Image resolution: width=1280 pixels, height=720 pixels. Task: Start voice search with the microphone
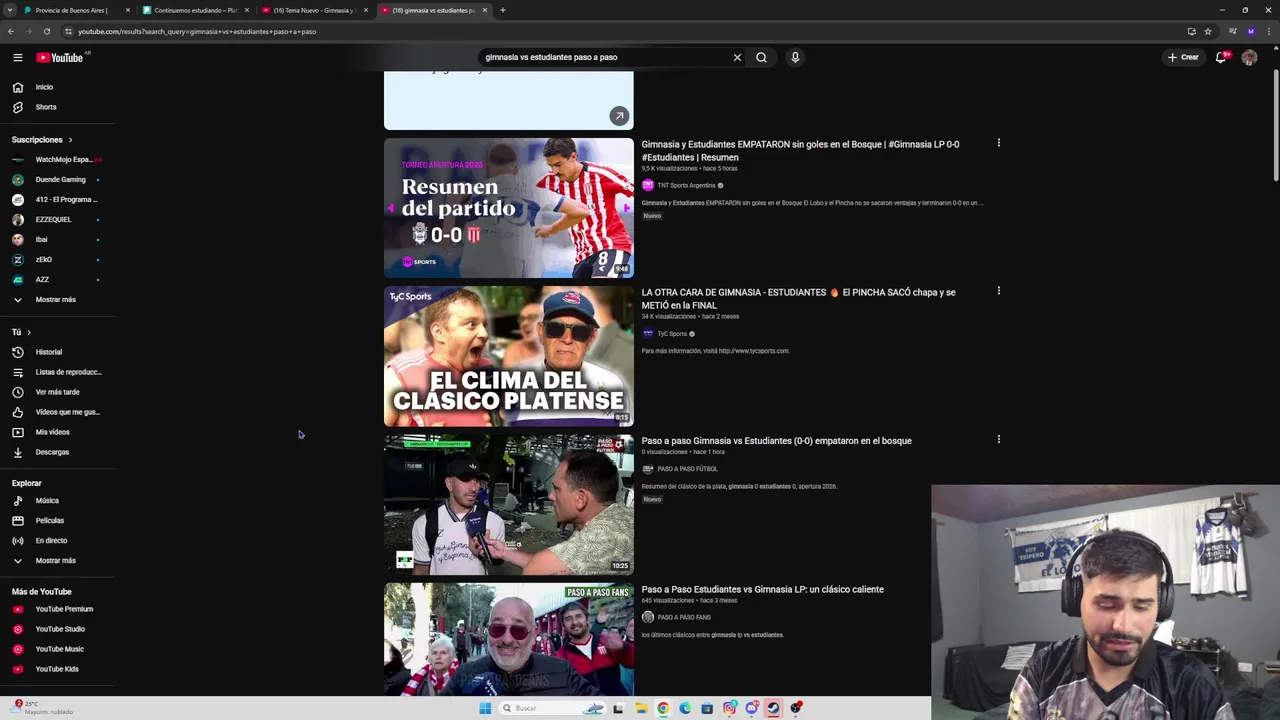click(x=795, y=57)
